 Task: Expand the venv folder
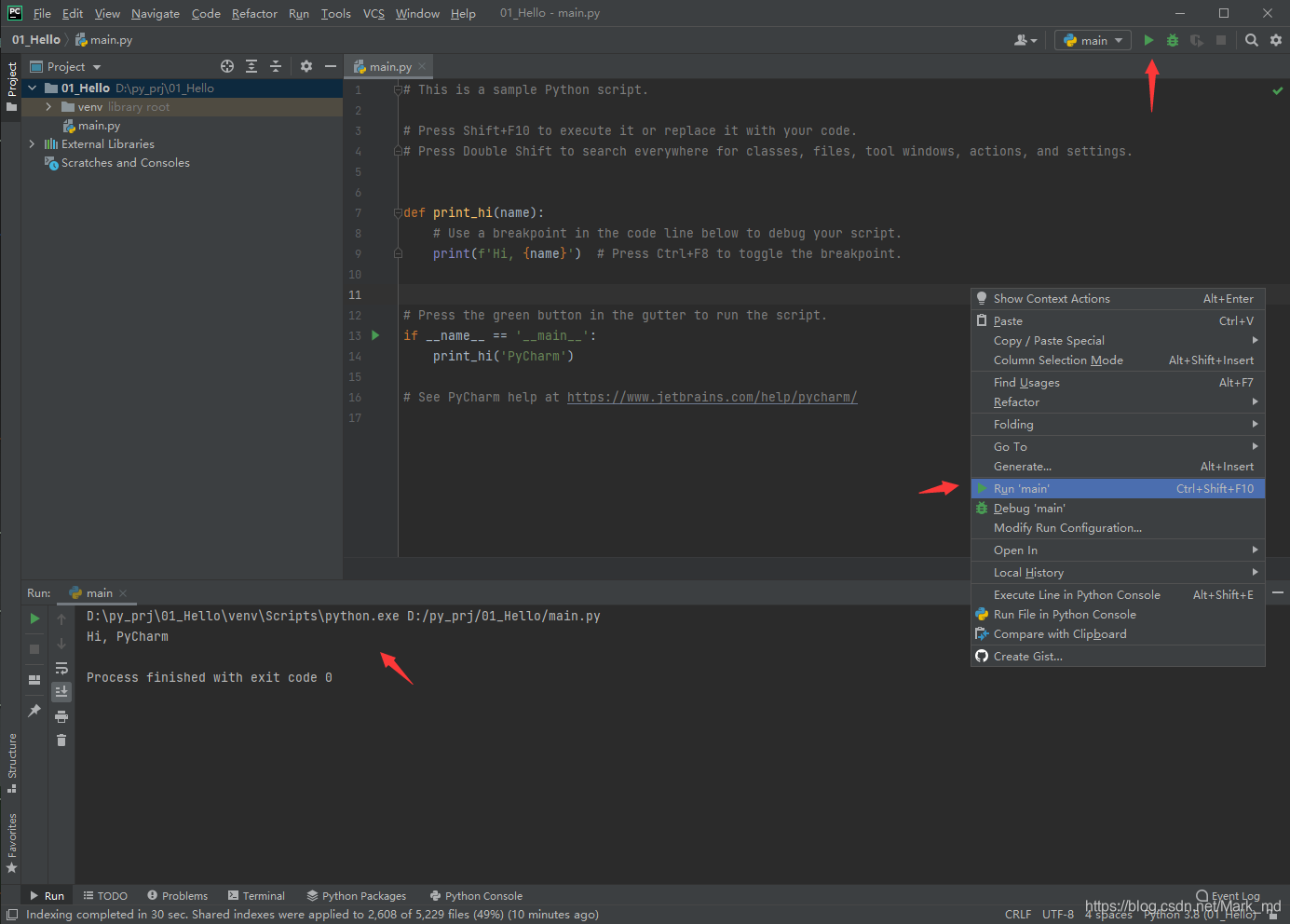pos(48,107)
